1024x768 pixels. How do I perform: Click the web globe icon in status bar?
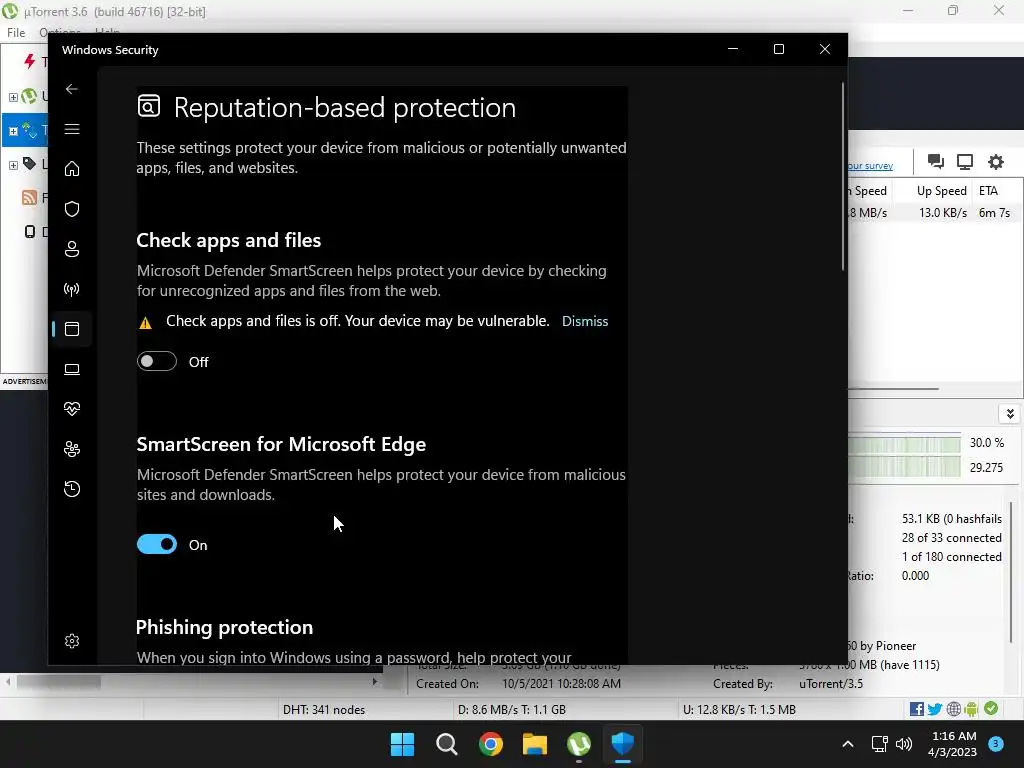click(954, 709)
